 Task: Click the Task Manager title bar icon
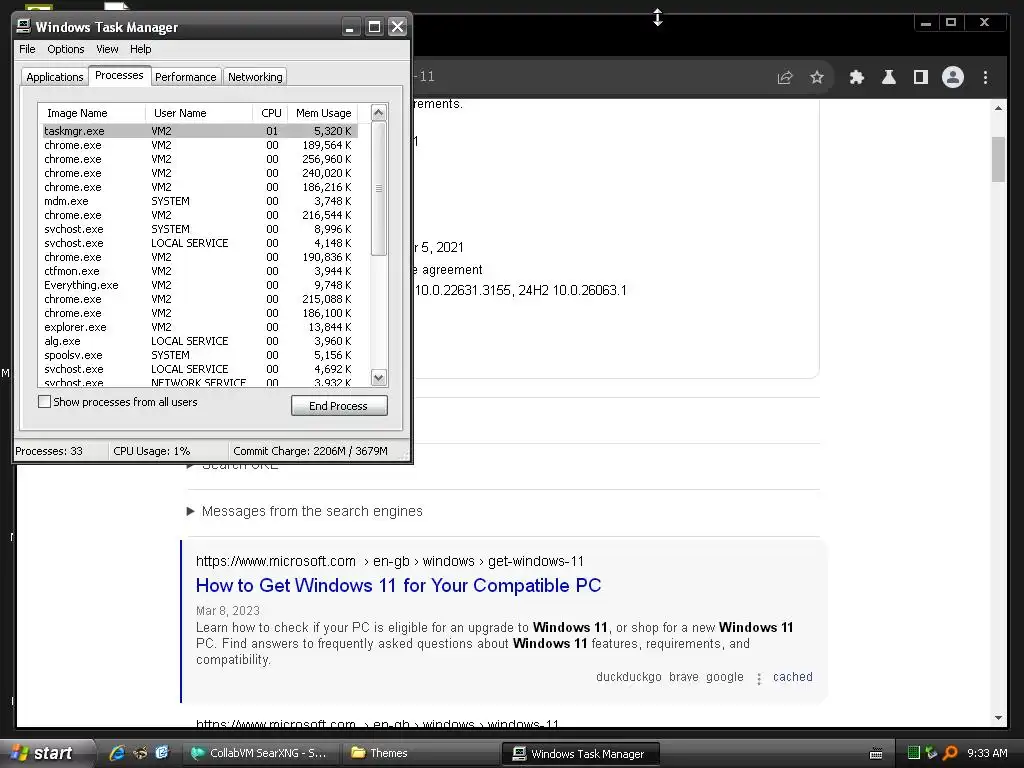[x=24, y=27]
